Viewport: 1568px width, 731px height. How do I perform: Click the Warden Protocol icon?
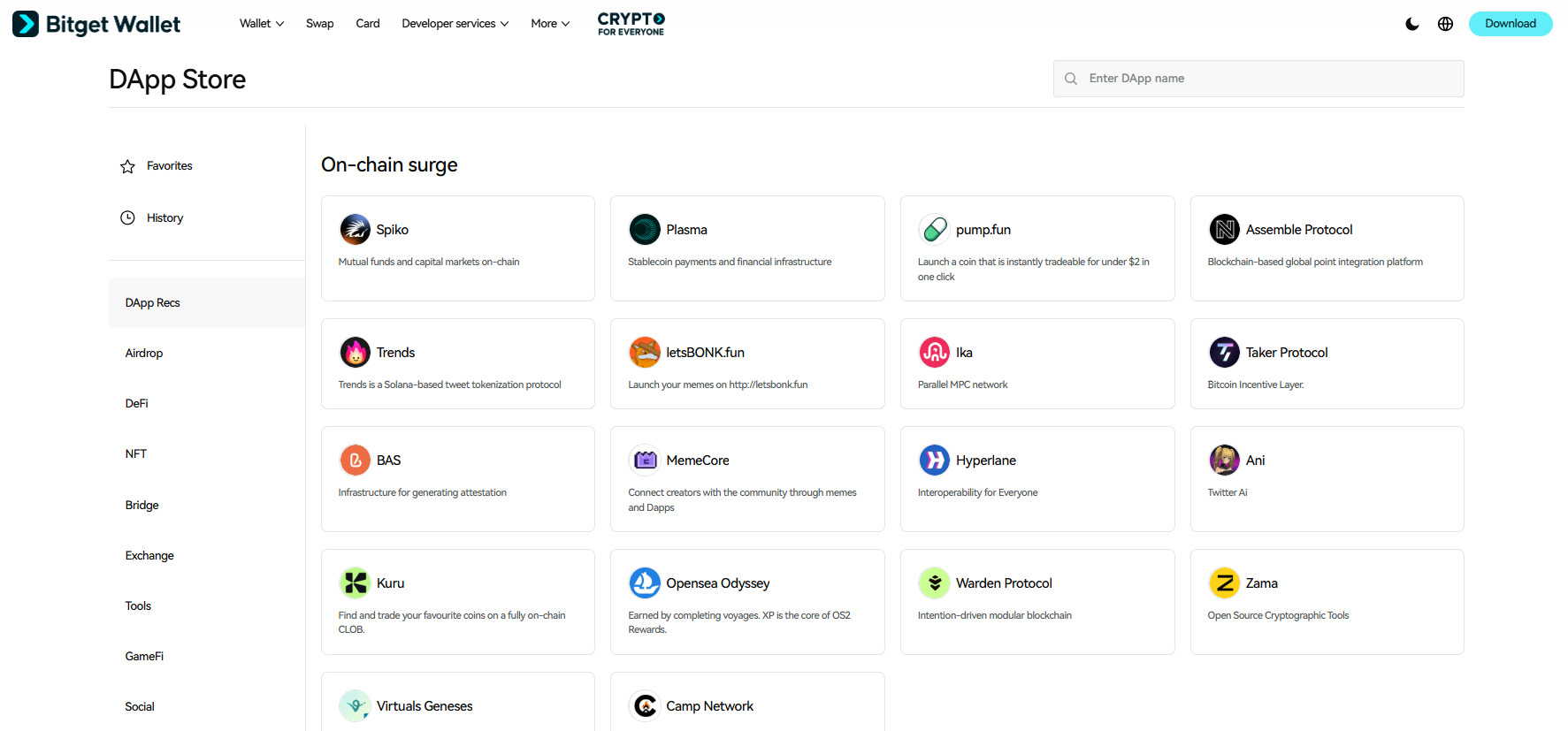coord(935,583)
